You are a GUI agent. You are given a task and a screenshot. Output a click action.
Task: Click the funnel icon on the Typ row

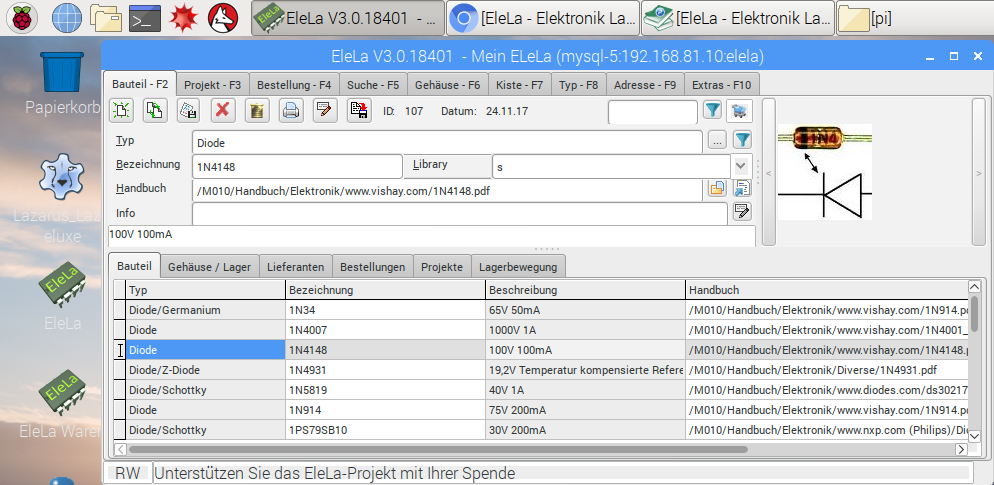point(742,139)
